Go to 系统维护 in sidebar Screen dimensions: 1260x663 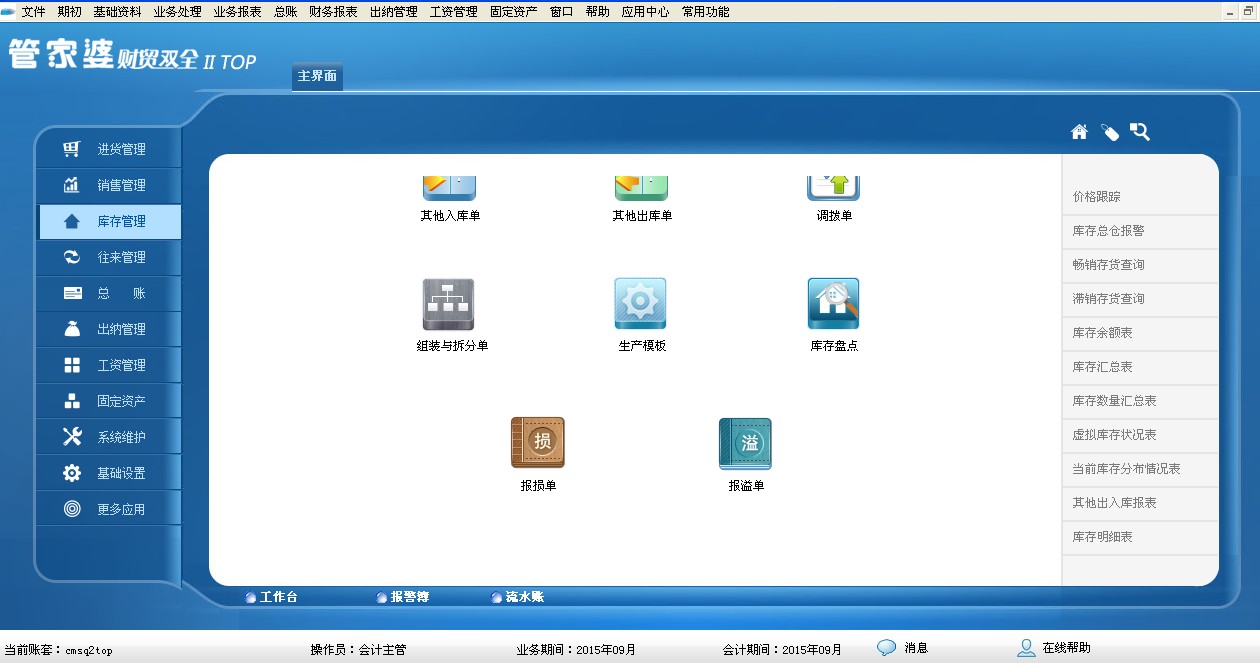coord(121,438)
